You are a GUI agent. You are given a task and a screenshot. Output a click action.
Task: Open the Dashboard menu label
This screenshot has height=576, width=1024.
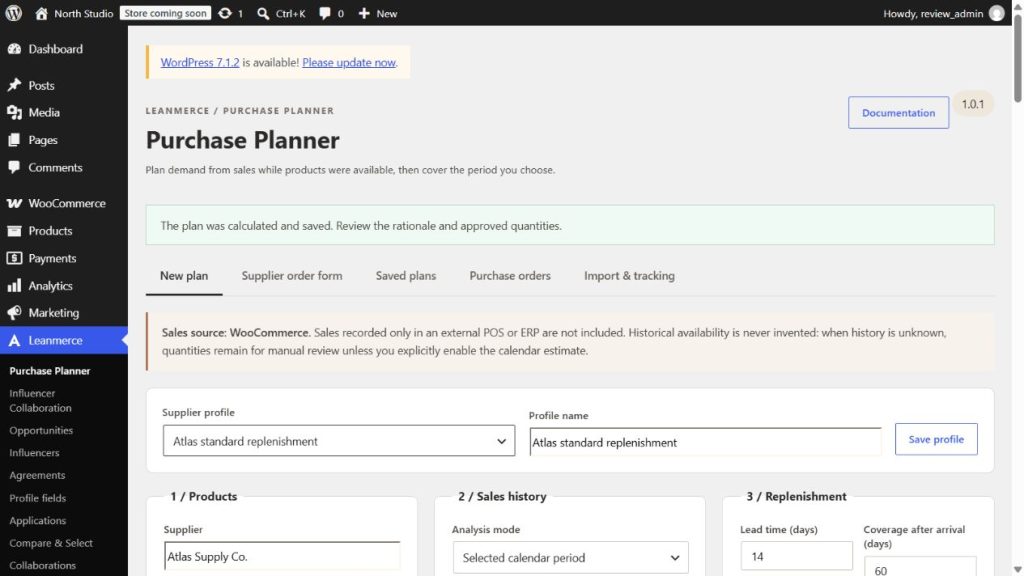pyautogui.click(x=56, y=49)
